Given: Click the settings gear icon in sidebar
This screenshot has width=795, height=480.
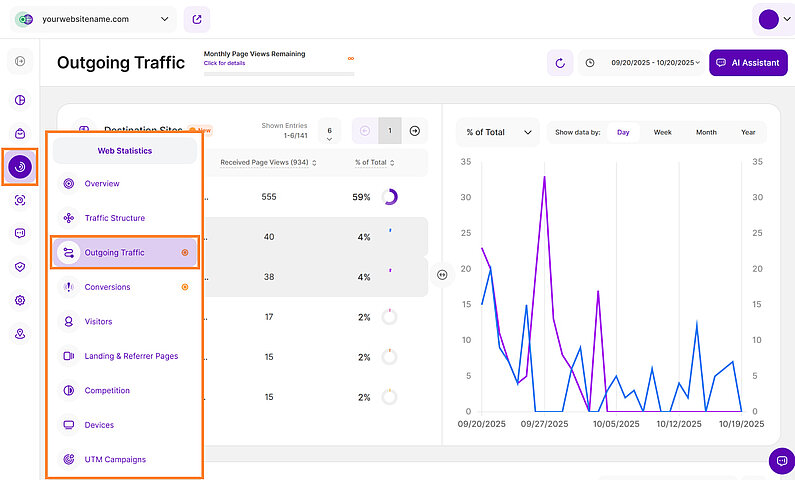Looking at the screenshot, I should pos(20,300).
